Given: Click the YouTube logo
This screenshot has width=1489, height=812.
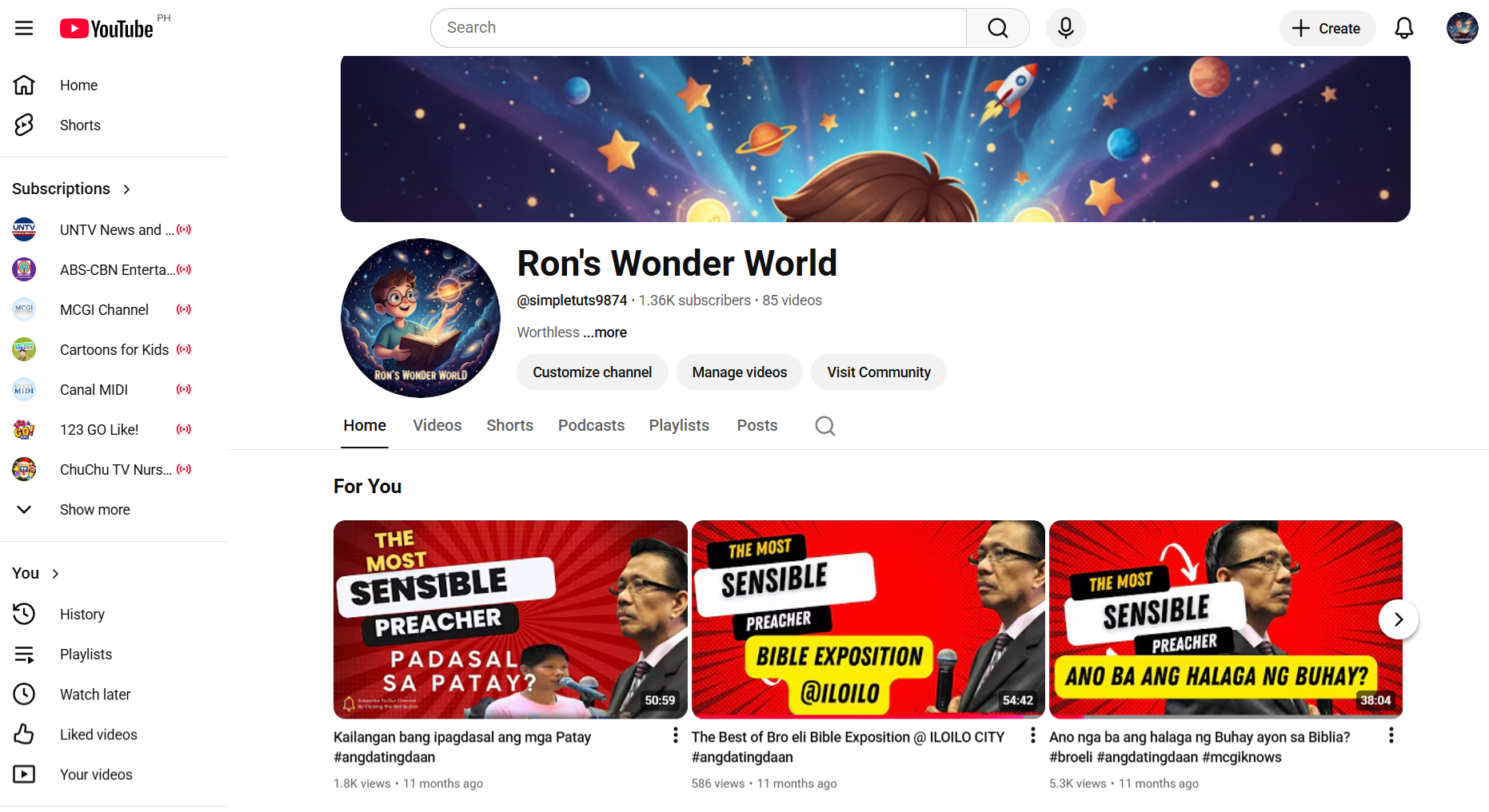Looking at the screenshot, I should tap(106, 29).
